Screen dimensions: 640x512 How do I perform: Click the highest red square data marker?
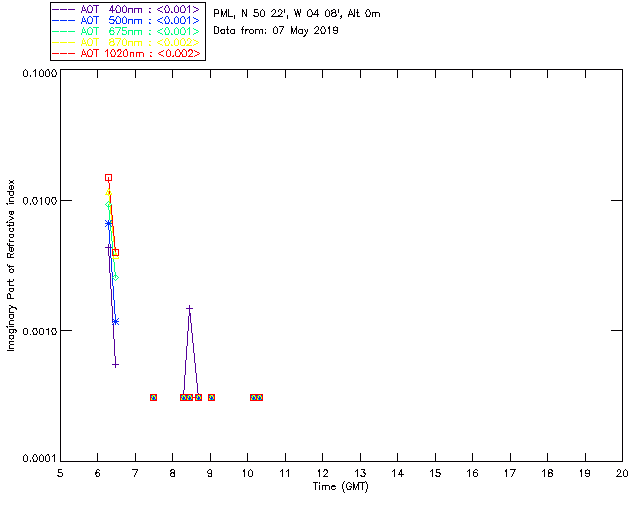click(108, 178)
